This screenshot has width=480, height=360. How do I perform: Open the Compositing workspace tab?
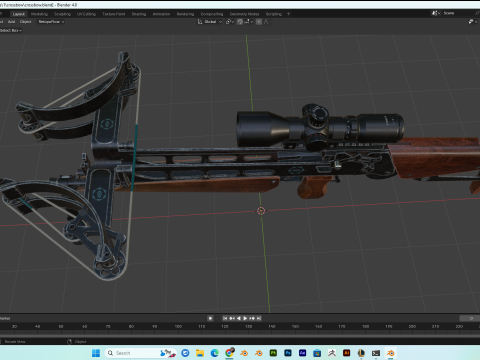click(212, 14)
